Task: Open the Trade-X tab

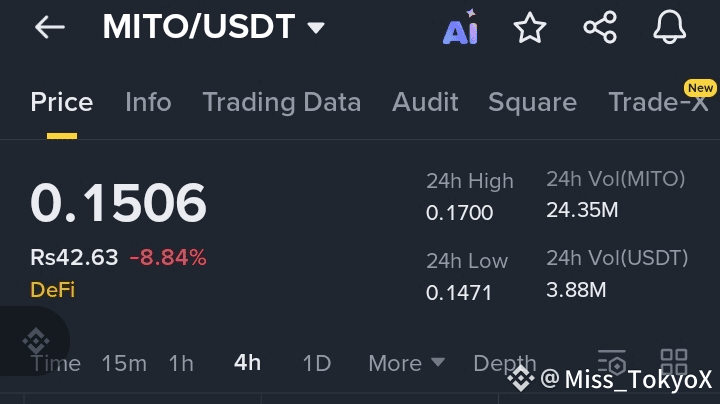Action: 658,102
